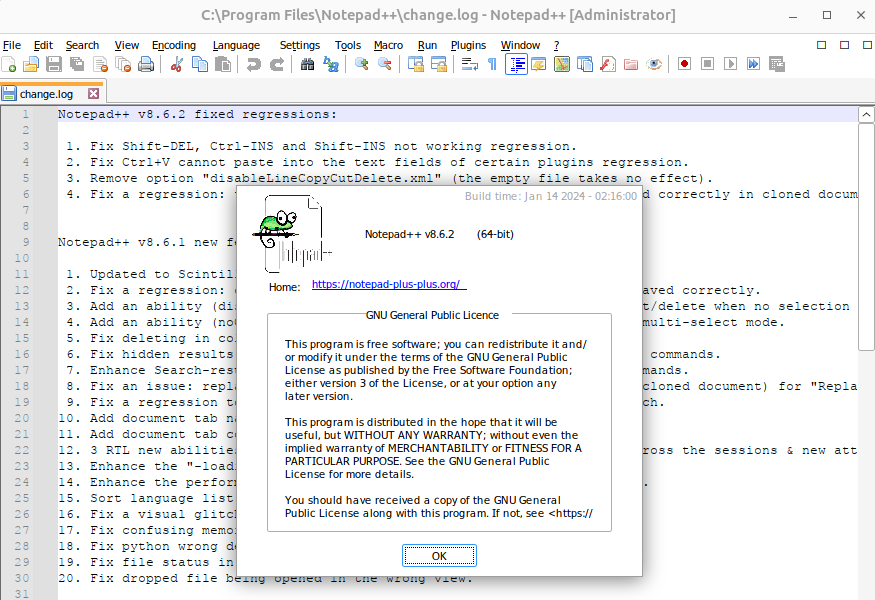Start macro recording with red dot icon
Image resolution: width=875 pixels, height=600 pixels.
(684, 64)
